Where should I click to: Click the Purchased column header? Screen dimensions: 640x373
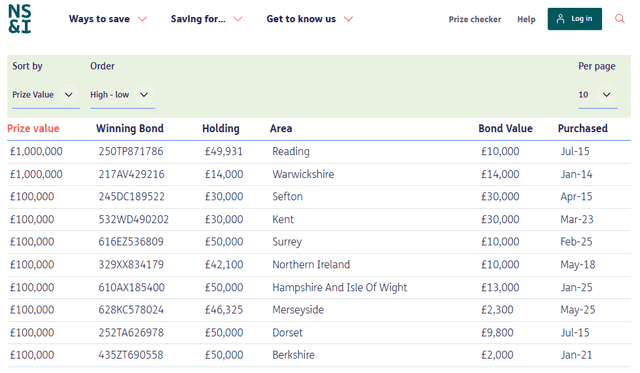[583, 129]
